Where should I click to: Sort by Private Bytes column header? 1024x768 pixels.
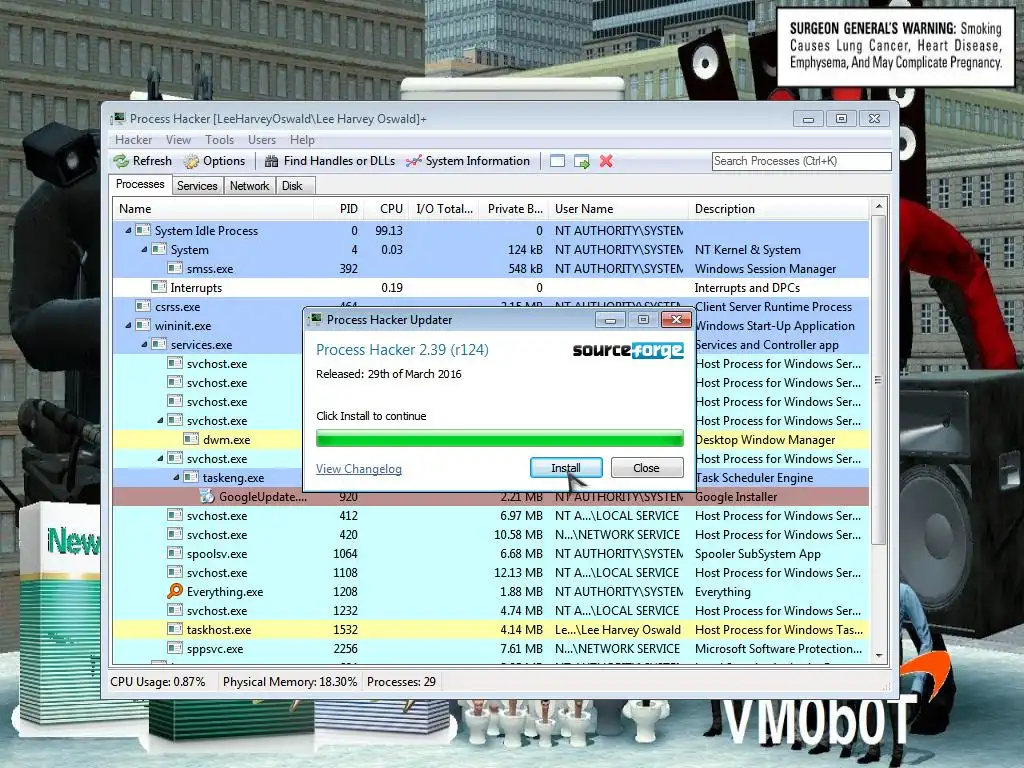point(515,209)
